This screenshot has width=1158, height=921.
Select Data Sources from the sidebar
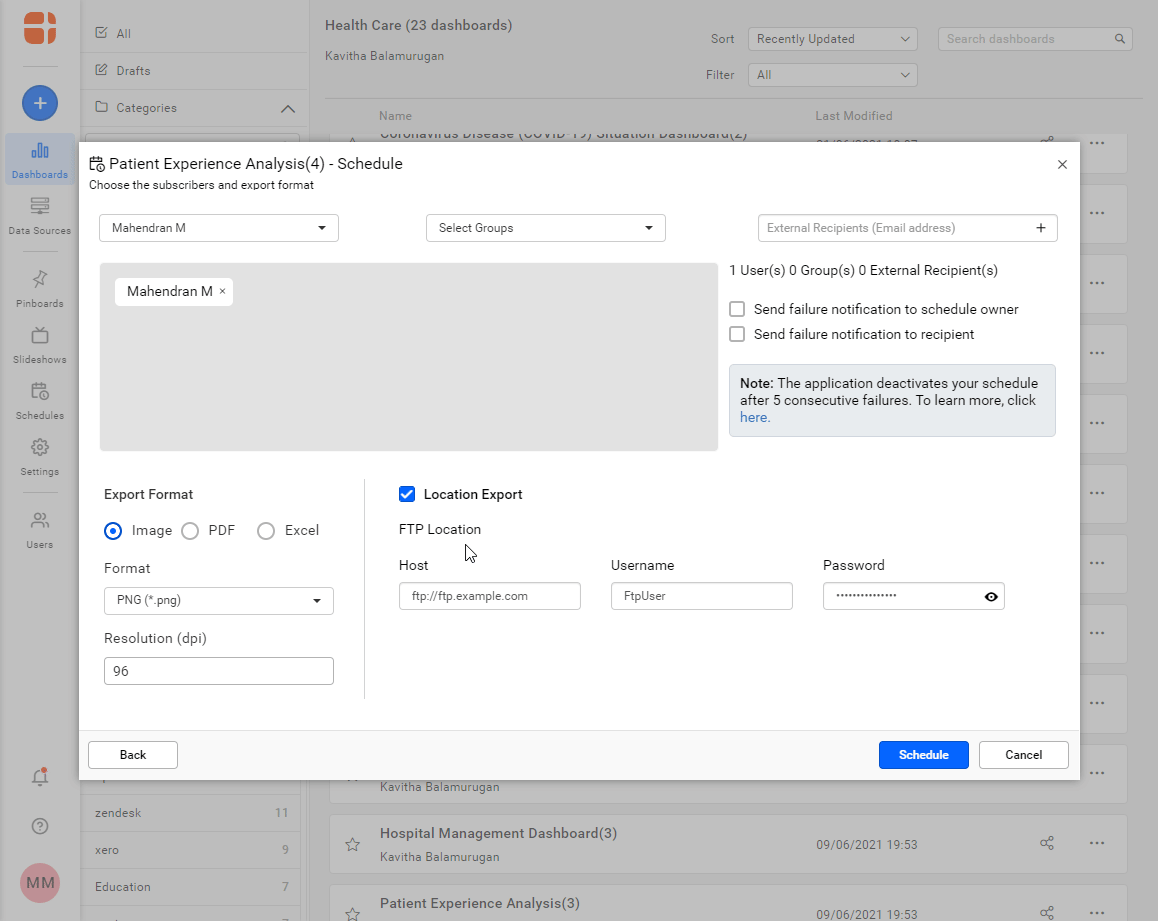39,215
